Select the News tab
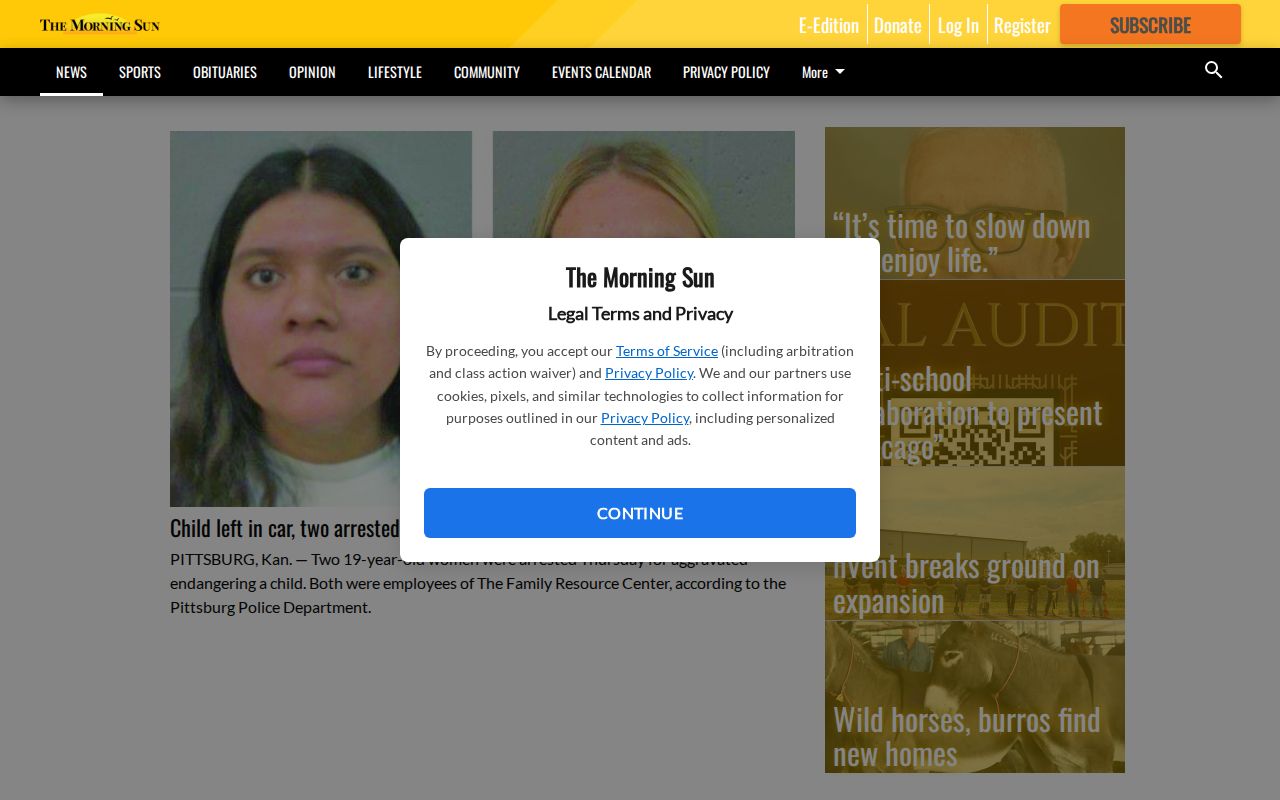The width and height of the screenshot is (1280, 800). click(71, 72)
